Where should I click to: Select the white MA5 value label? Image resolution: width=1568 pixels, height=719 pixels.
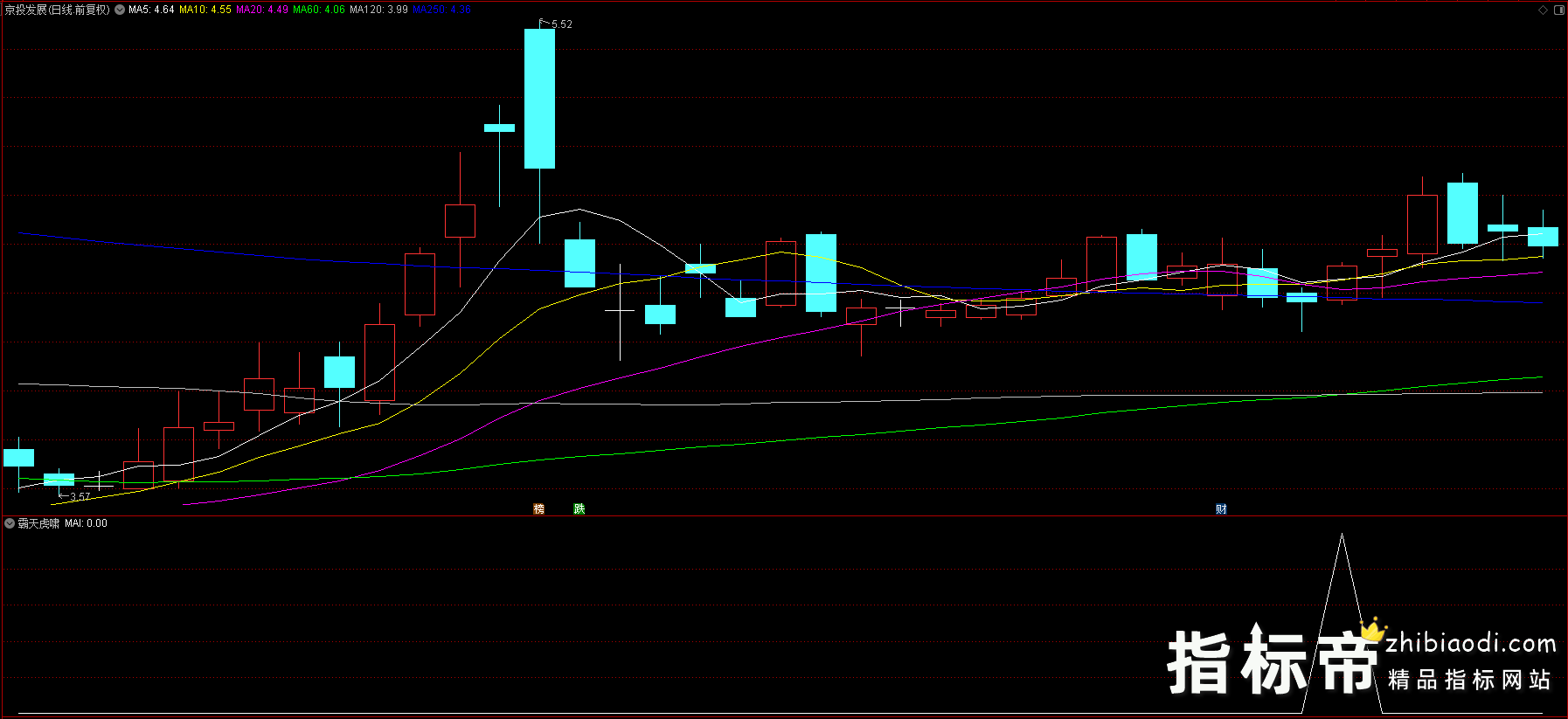(x=151, y=10)
